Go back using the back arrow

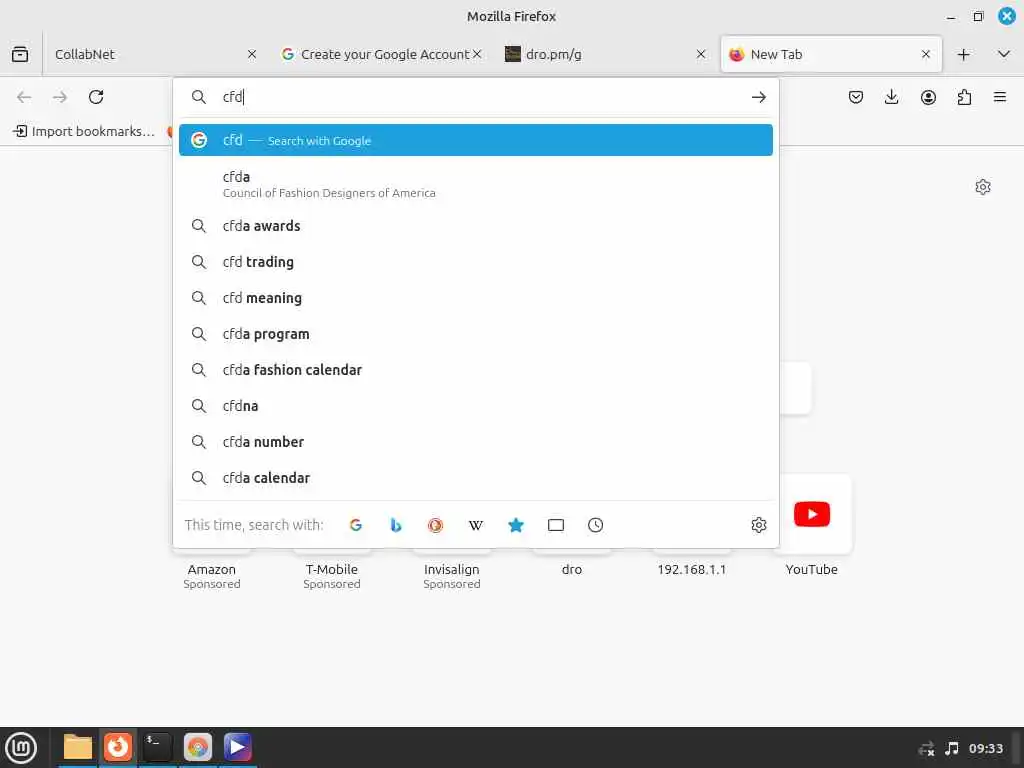click(x=24, y=97)
